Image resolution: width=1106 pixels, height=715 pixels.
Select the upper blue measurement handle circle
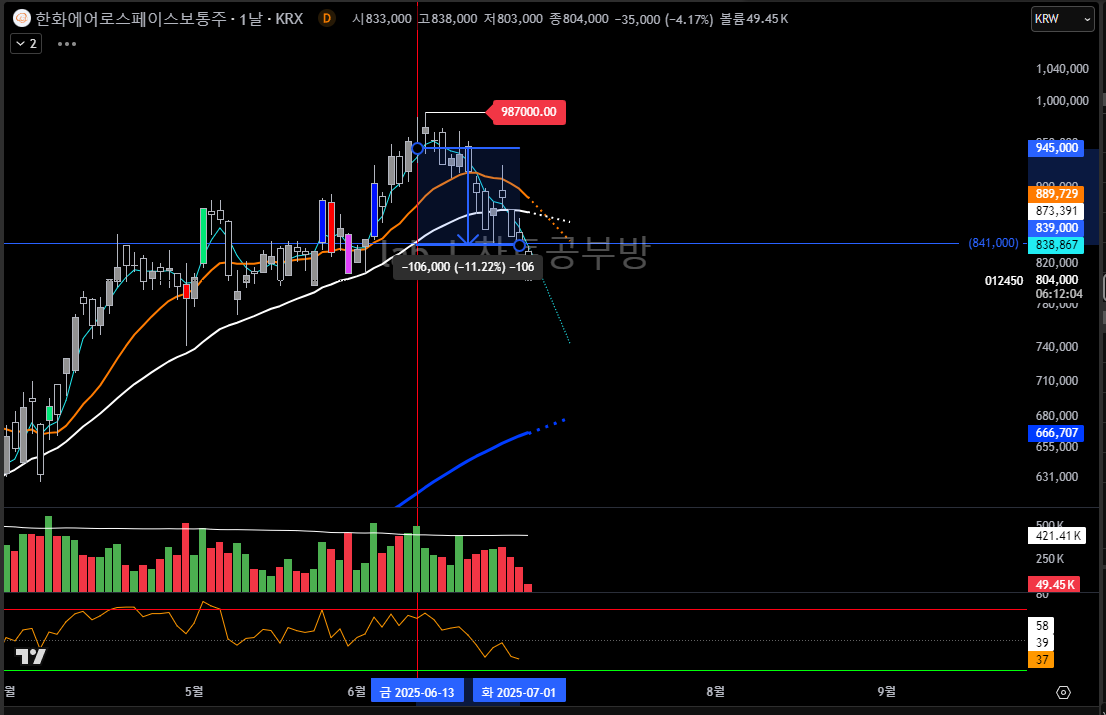pyautogui.click(x=418, y=148)
